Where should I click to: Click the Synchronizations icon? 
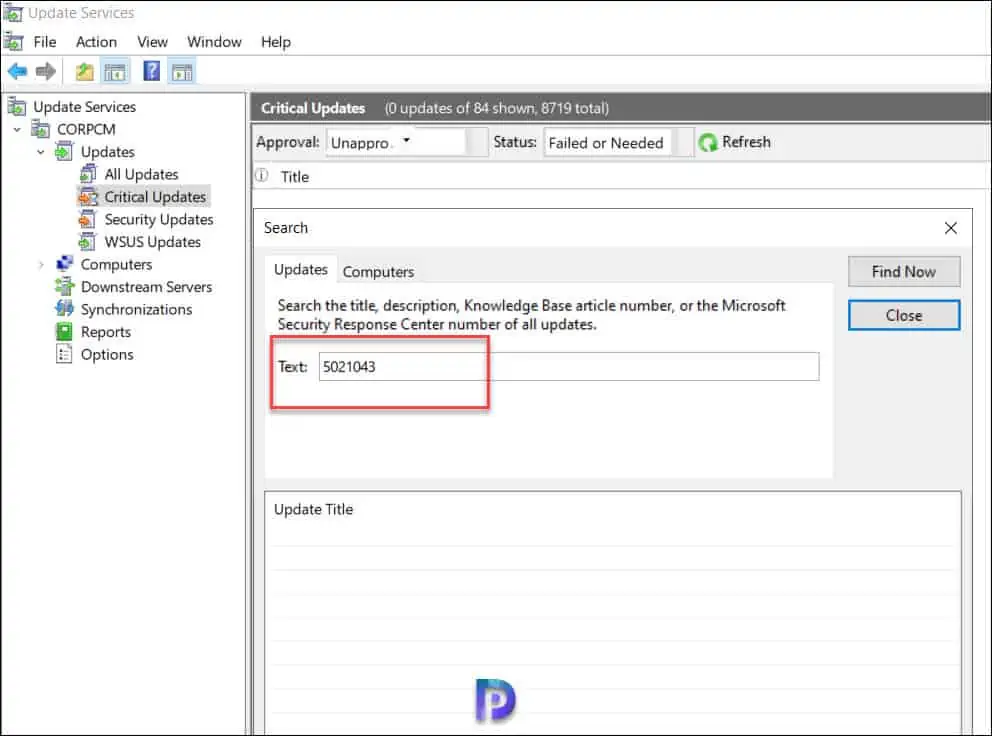64,309
